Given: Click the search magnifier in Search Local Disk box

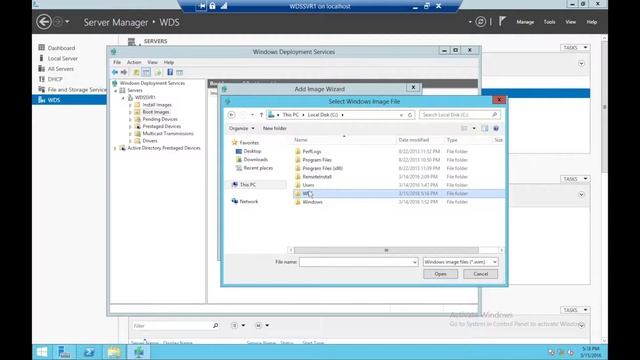Looking at the screenshot, I should pos(494,115).
